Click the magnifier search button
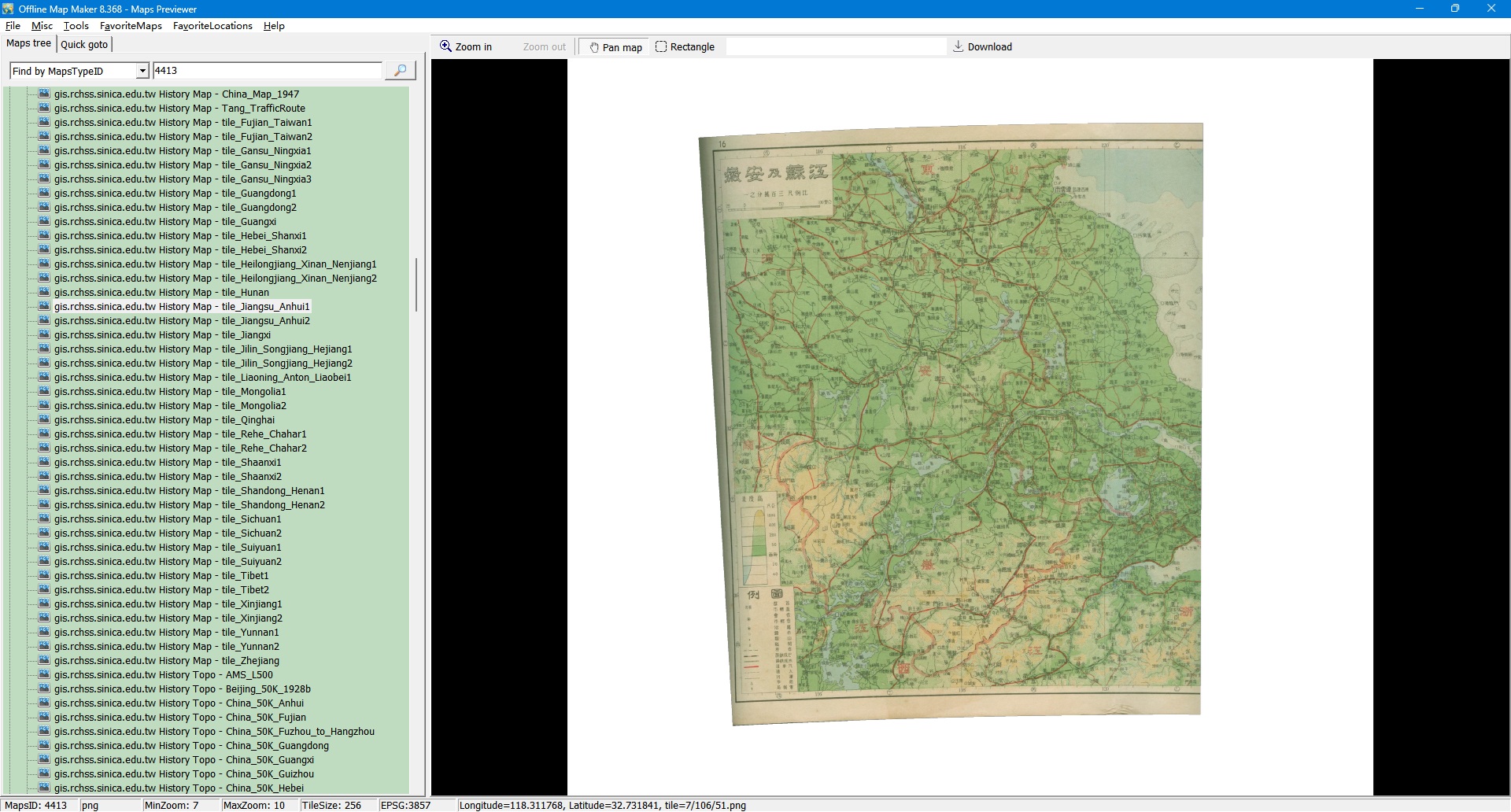Viewport: 1511px width, 812px height. coord(400,71)
